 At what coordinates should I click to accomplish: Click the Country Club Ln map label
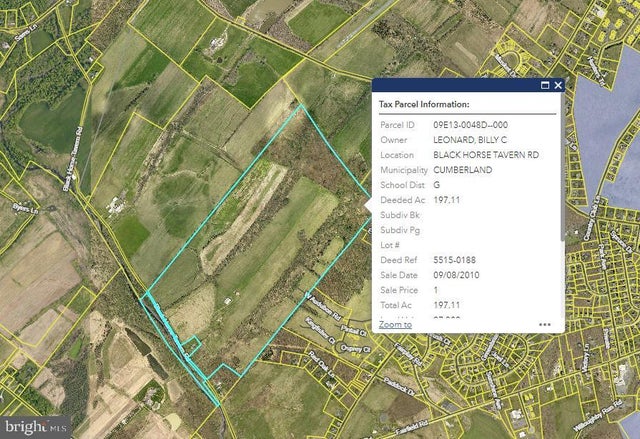pos(591,218)
